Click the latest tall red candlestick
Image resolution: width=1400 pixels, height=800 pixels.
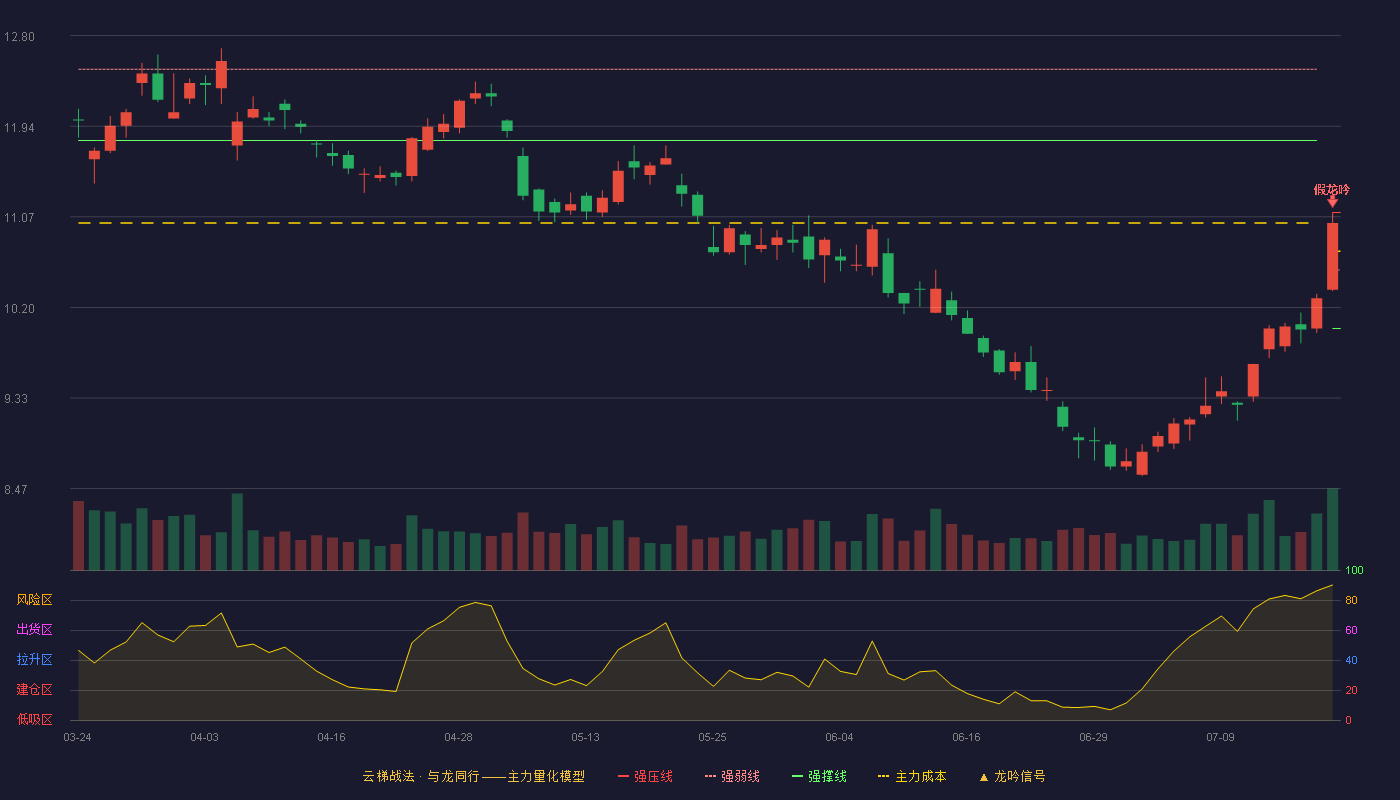tap(1332, 257)
